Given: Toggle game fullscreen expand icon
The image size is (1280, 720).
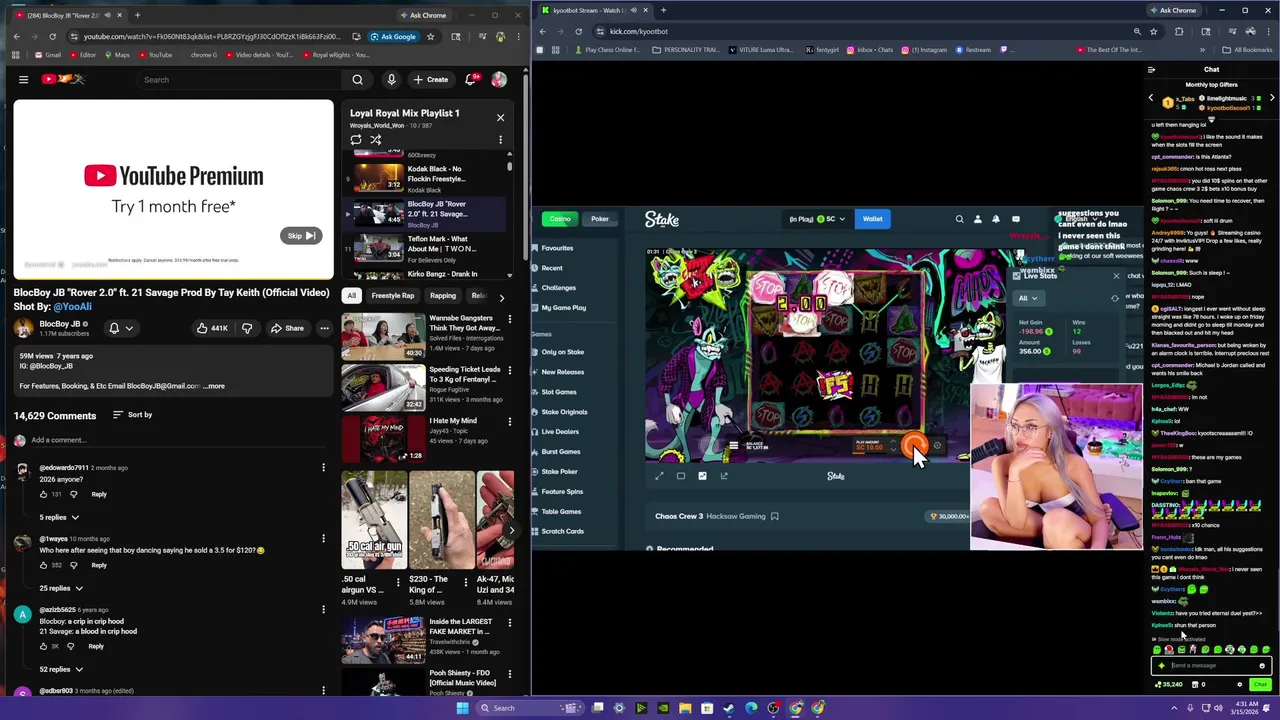Looking at the screenshot, I should 659,476.
